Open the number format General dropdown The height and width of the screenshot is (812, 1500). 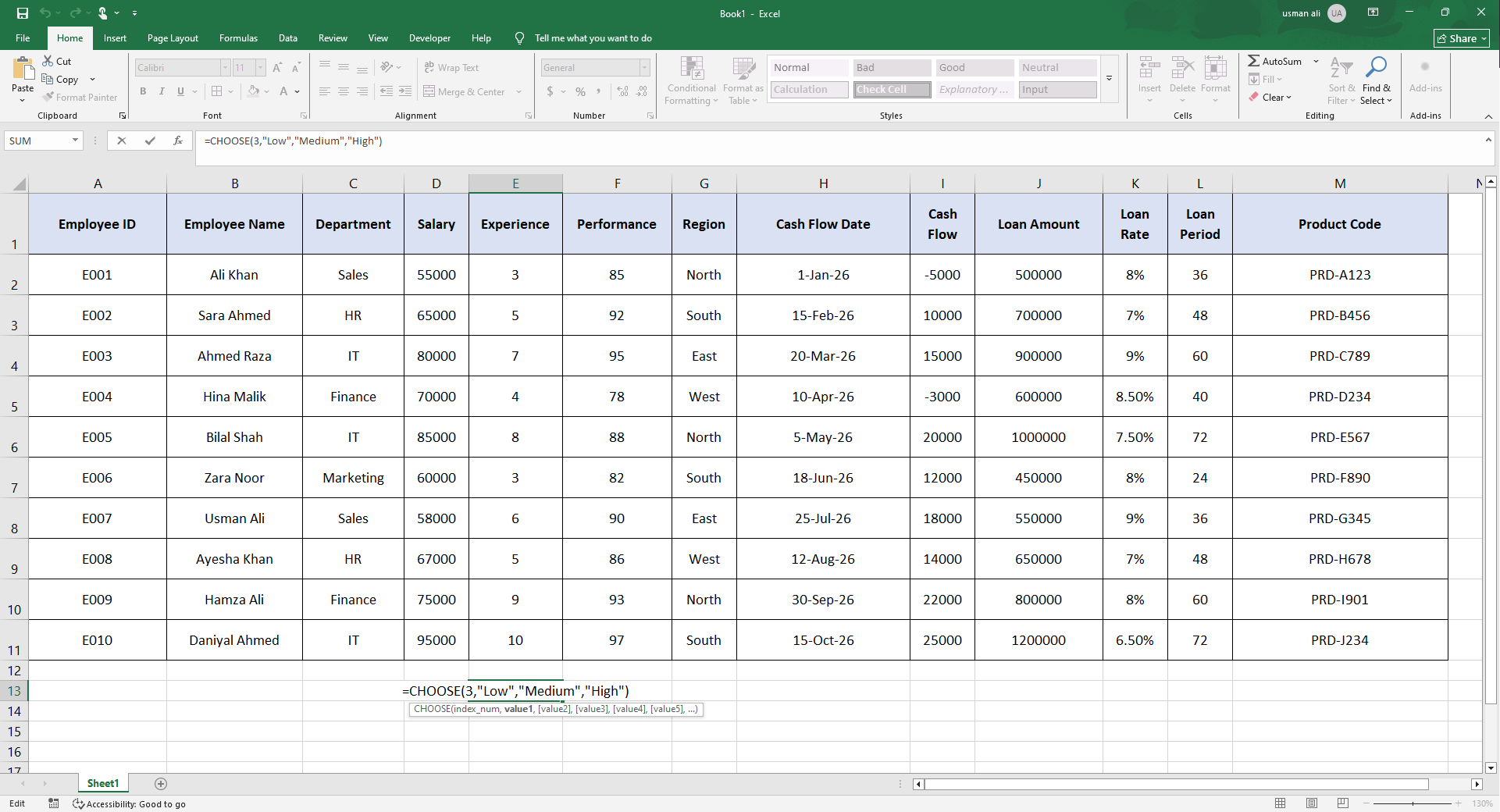644,68
